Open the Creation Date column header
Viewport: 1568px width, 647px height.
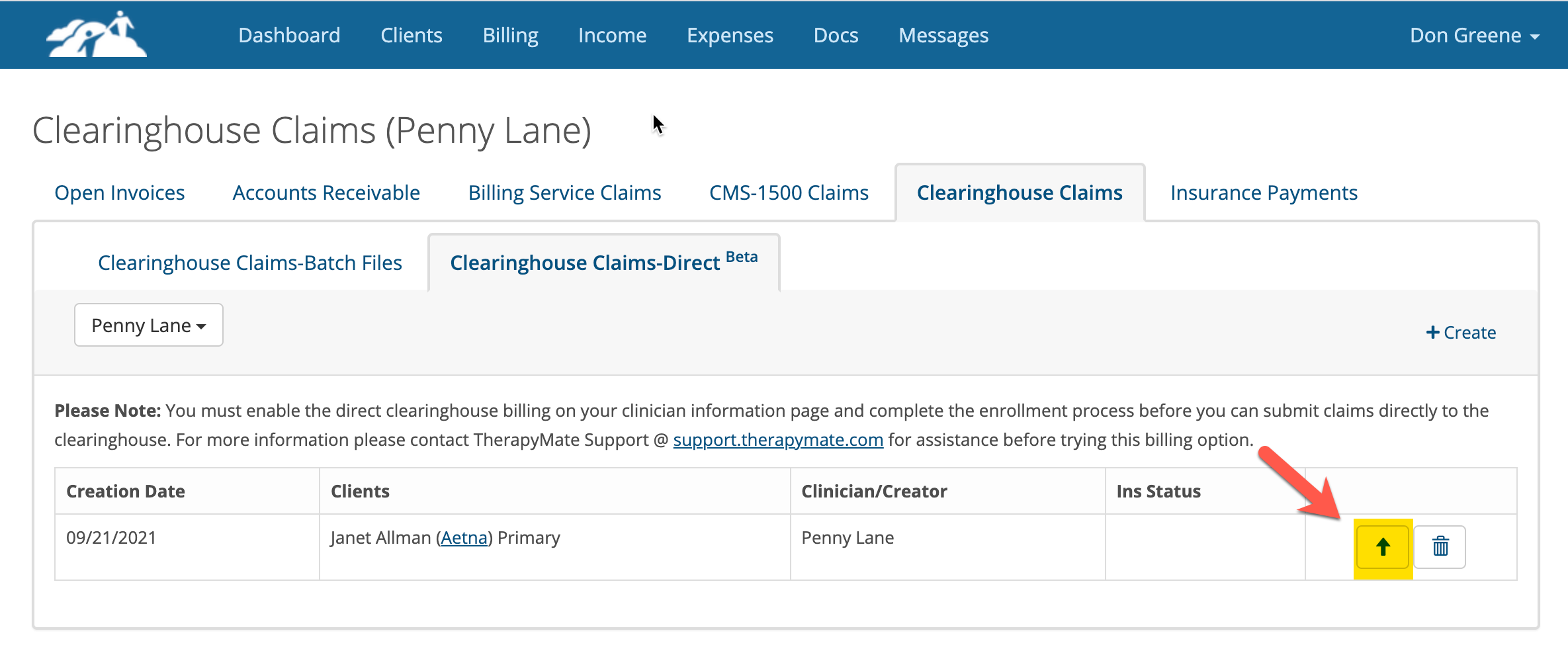125,491
